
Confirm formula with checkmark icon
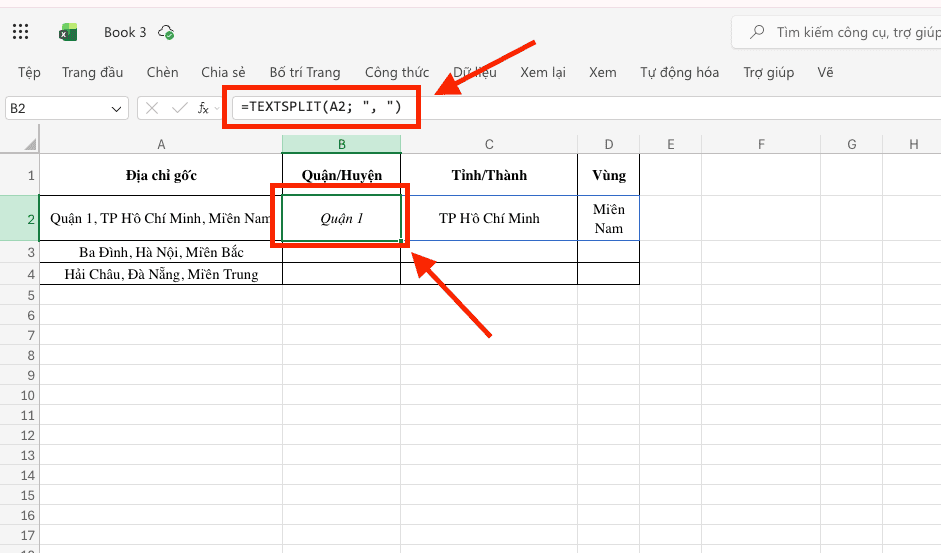click(x=179, y=108)
